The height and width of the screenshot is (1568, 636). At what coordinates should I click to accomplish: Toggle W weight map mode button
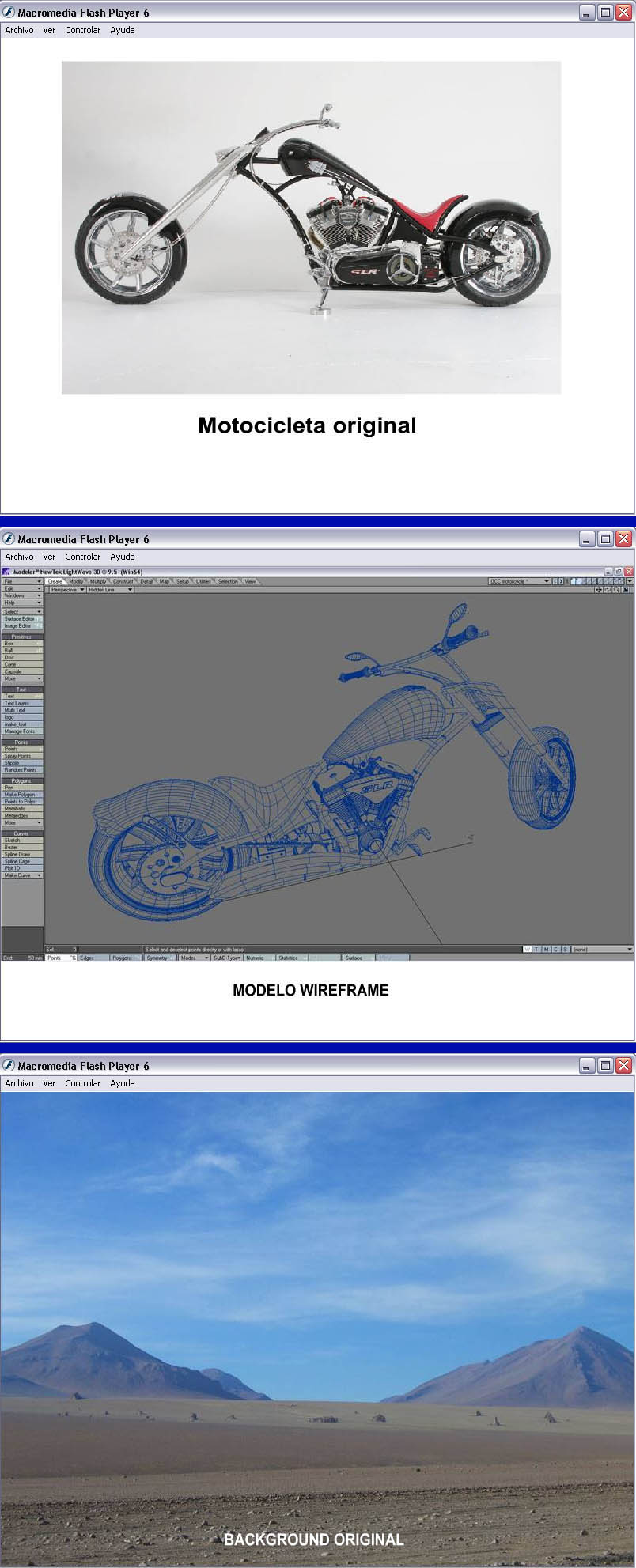point(528,949)
